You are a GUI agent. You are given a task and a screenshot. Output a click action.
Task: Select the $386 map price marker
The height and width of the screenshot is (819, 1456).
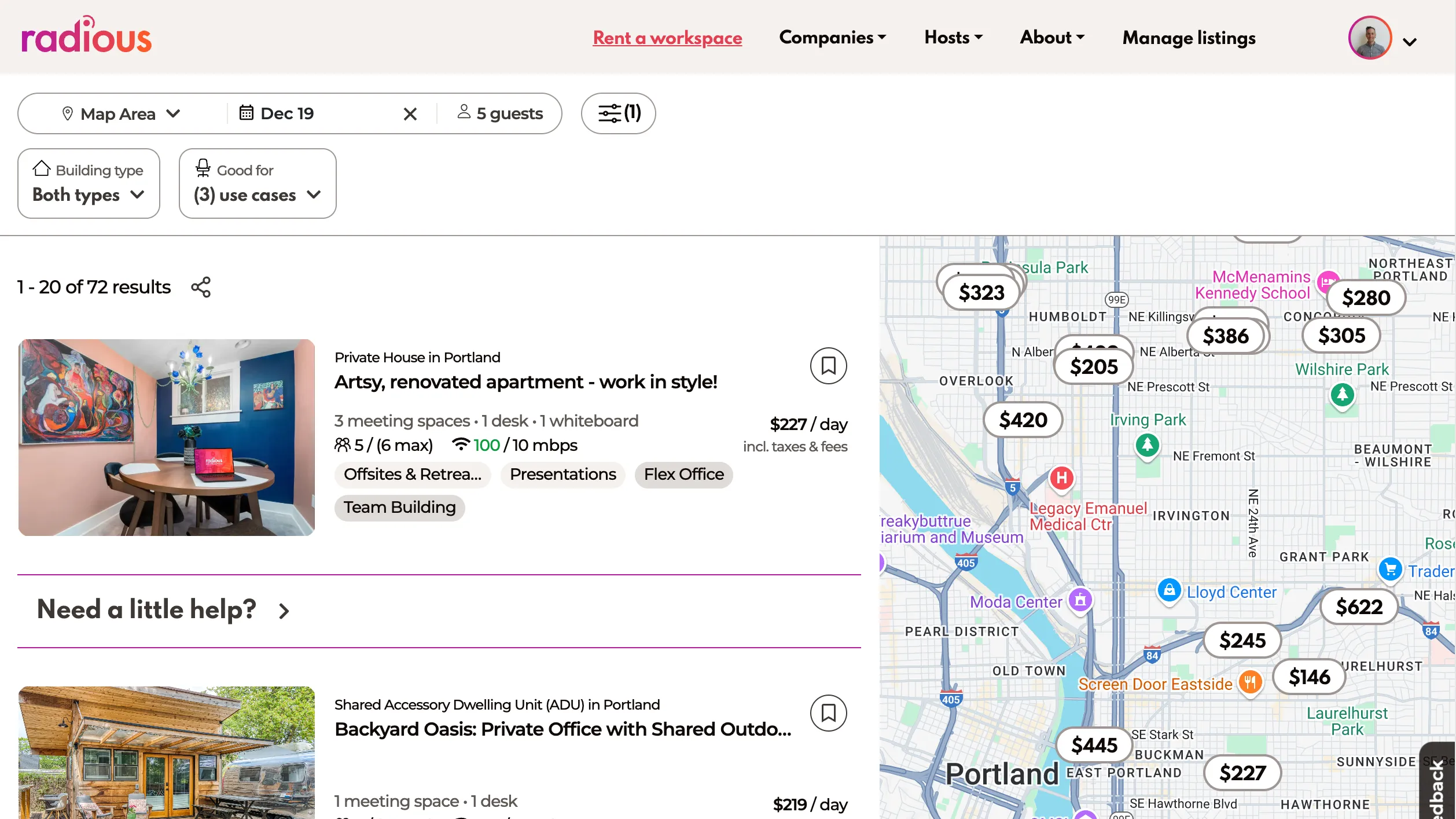(x=1226, y=336)
